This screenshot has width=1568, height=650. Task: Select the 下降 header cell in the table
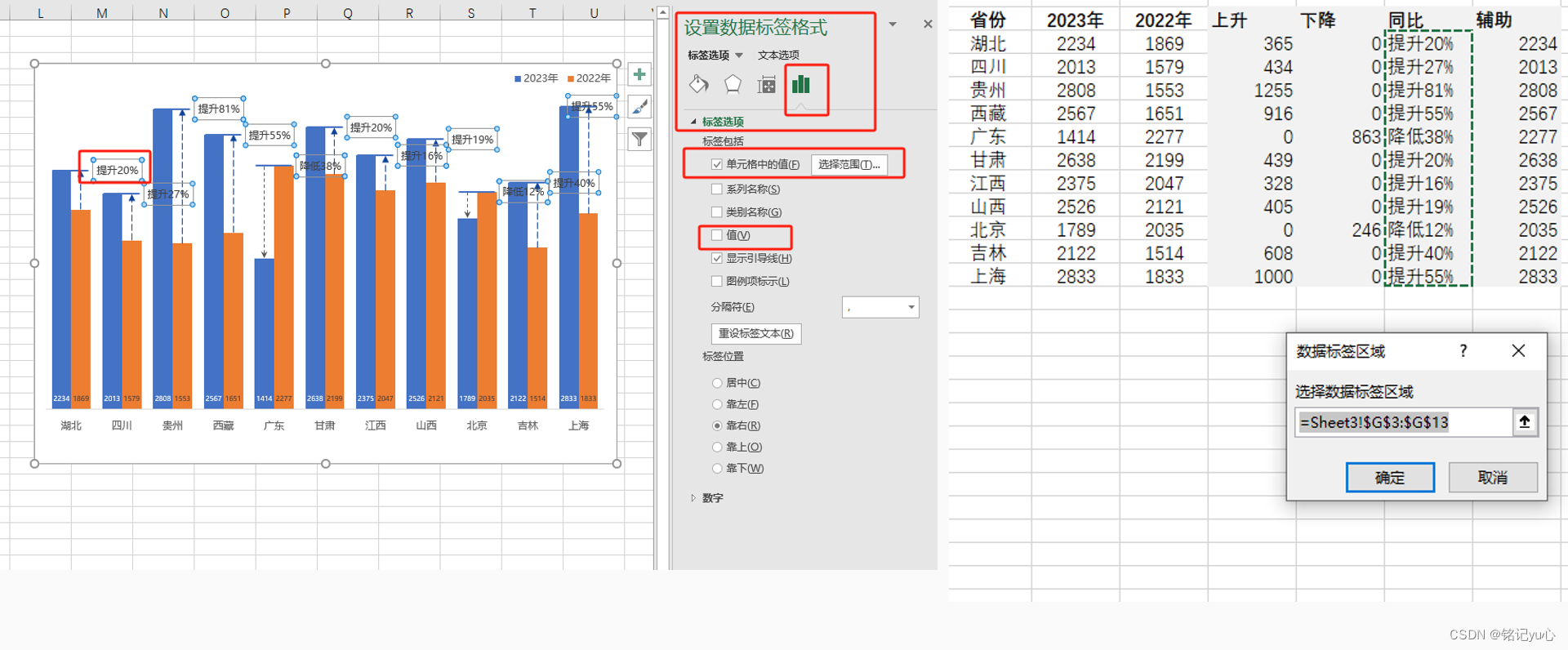1340,20
